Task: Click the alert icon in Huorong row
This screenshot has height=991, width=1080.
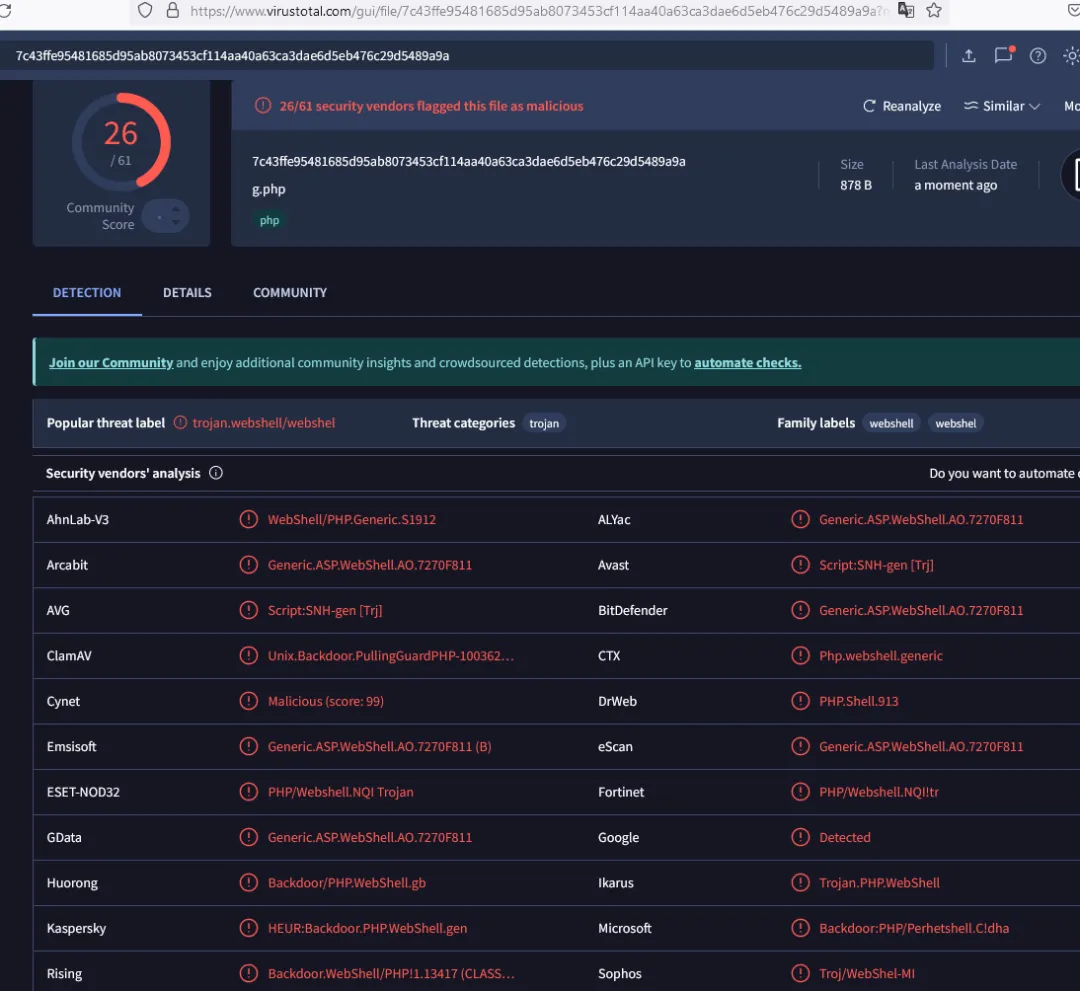Action: [249, 883]
